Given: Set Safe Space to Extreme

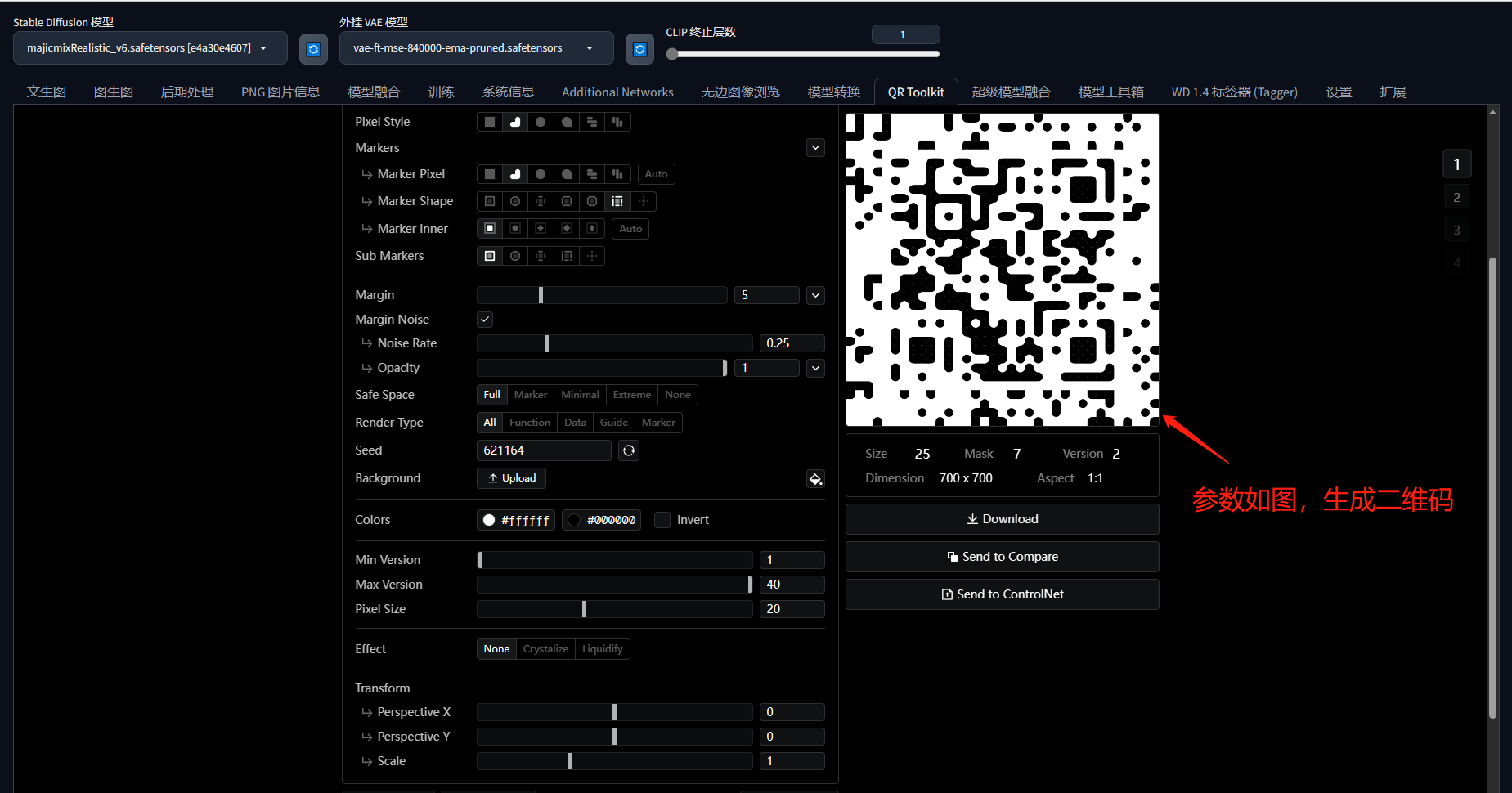Looking at the screenshot, I should pyautogui.click(x=632, y=395).
